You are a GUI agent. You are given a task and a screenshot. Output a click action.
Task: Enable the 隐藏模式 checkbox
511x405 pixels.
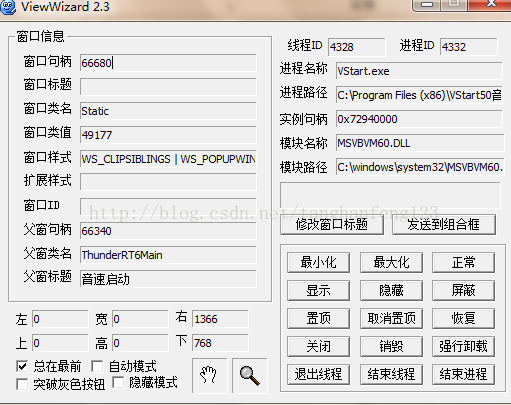tap(118, 382)
